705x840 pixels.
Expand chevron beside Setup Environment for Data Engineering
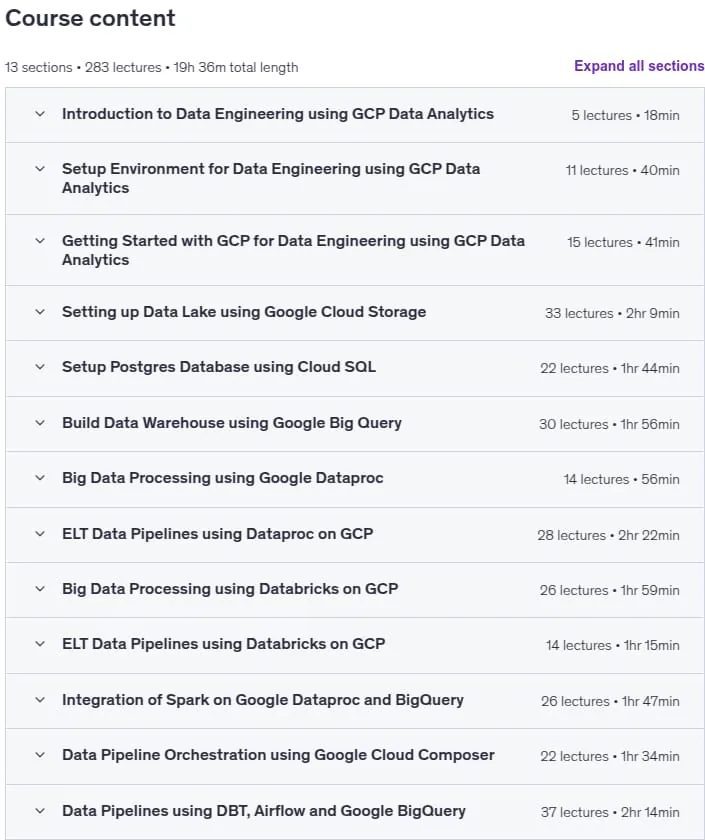tap(40, 169)
